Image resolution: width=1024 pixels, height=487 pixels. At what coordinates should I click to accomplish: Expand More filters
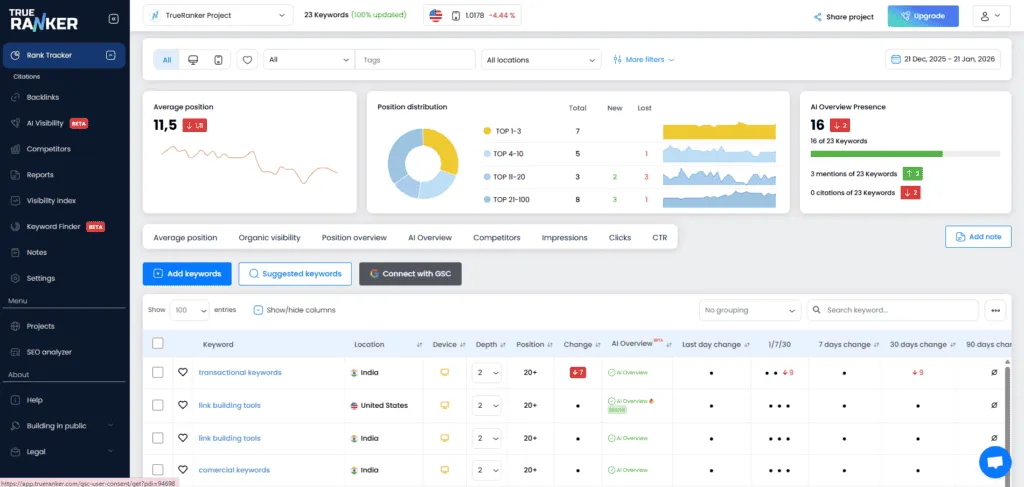coord(644,59)
